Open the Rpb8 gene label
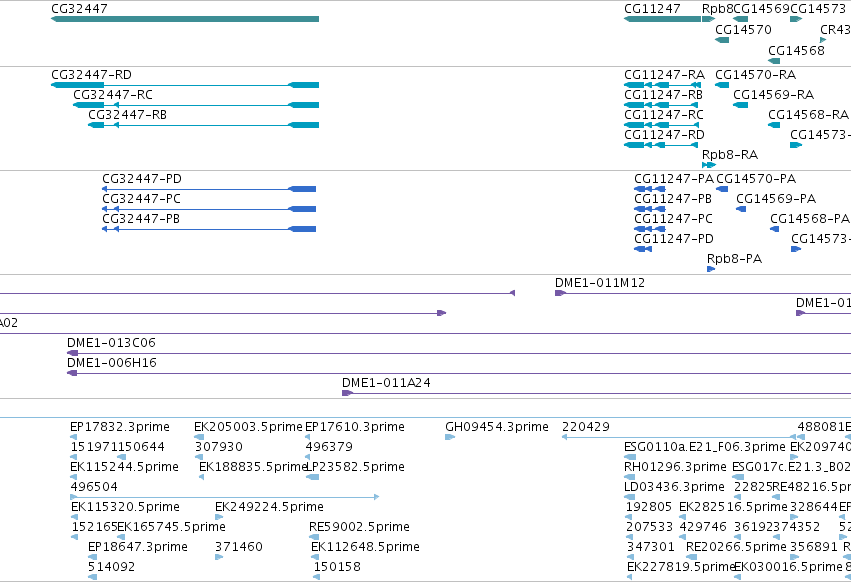The height and width of the screenshot is (582, 851). tap(717, 9)
